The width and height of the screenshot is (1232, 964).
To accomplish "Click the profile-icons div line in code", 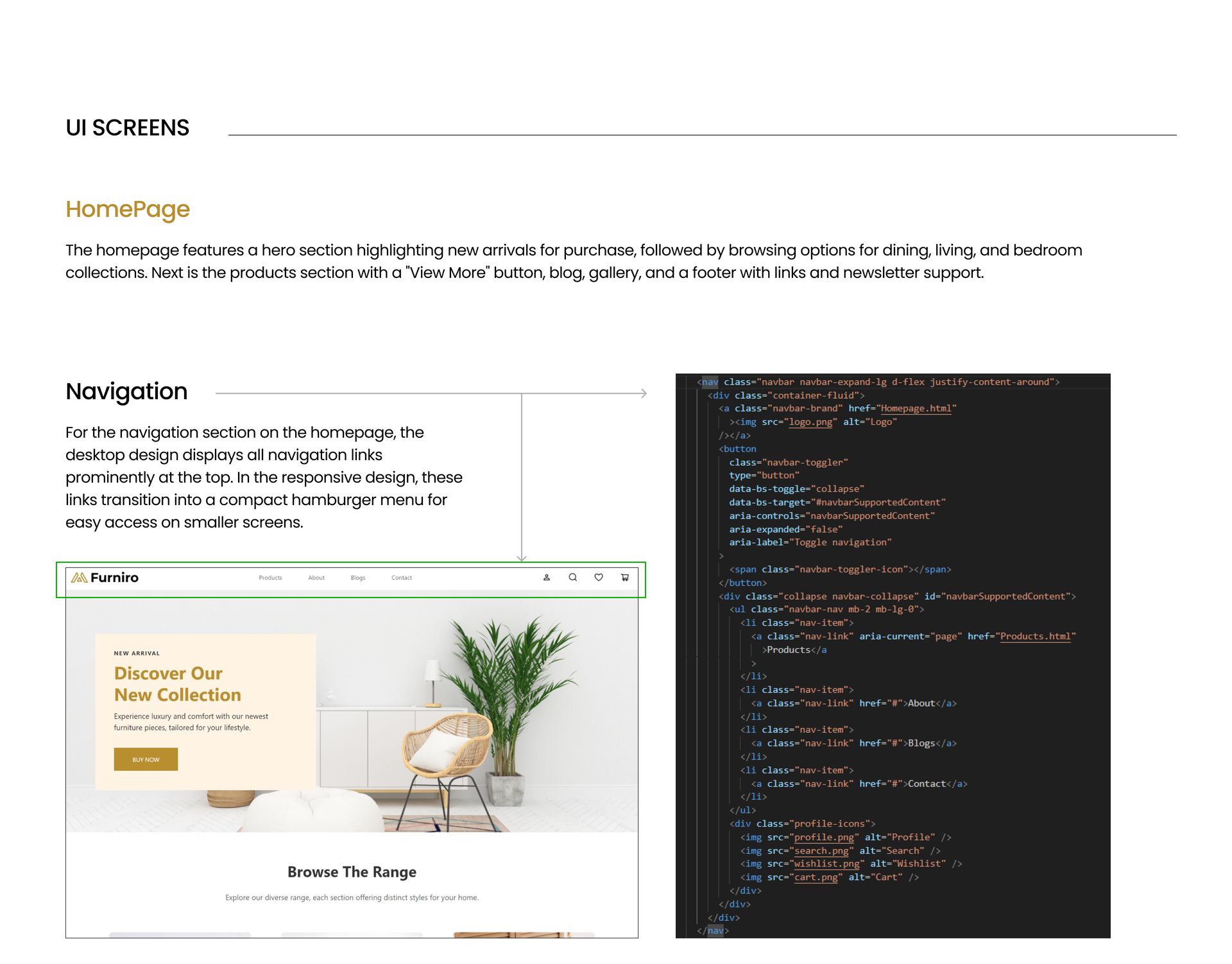I will point(802,823).
